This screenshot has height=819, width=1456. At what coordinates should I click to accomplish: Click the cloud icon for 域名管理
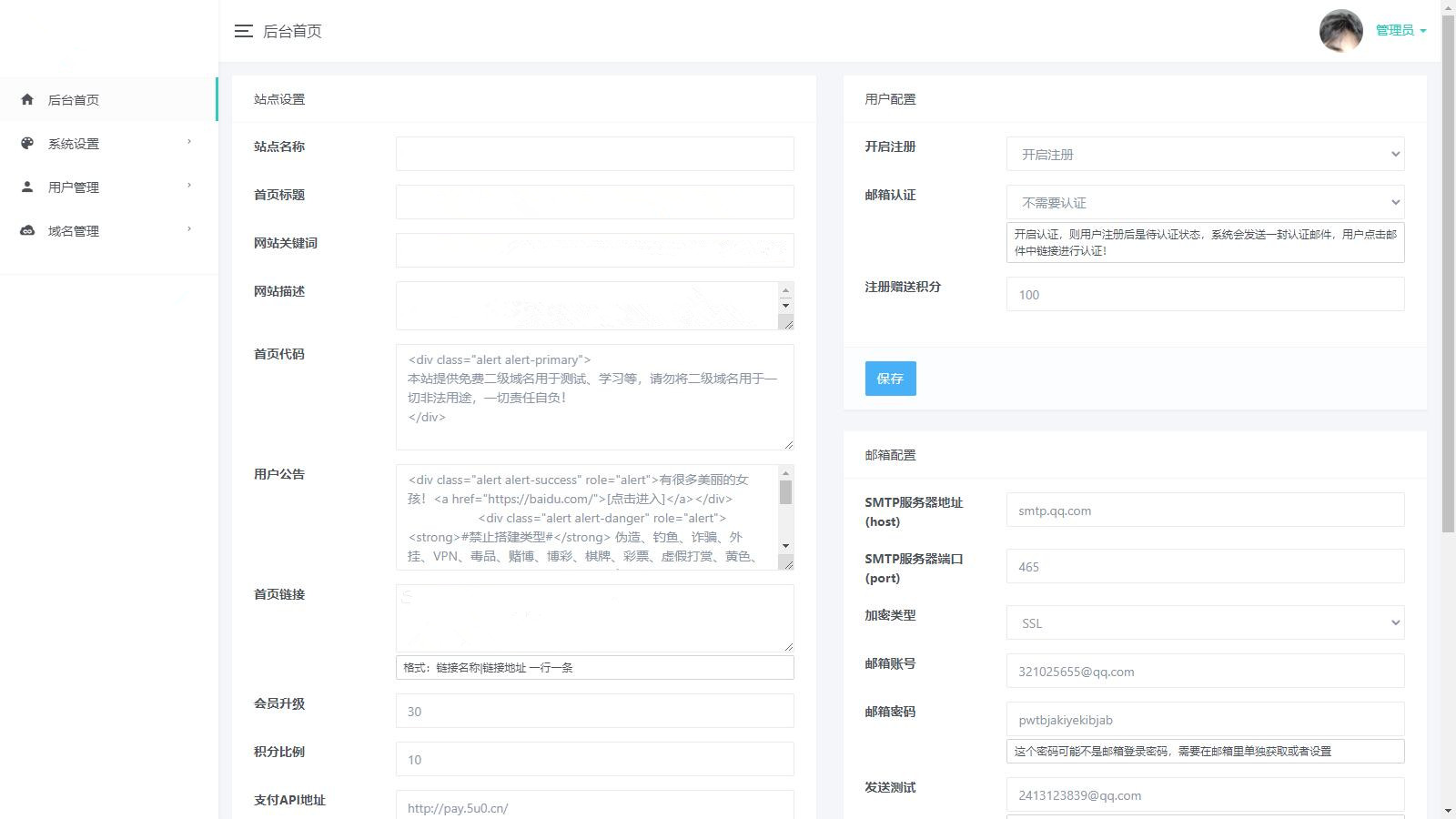(27, 230)
